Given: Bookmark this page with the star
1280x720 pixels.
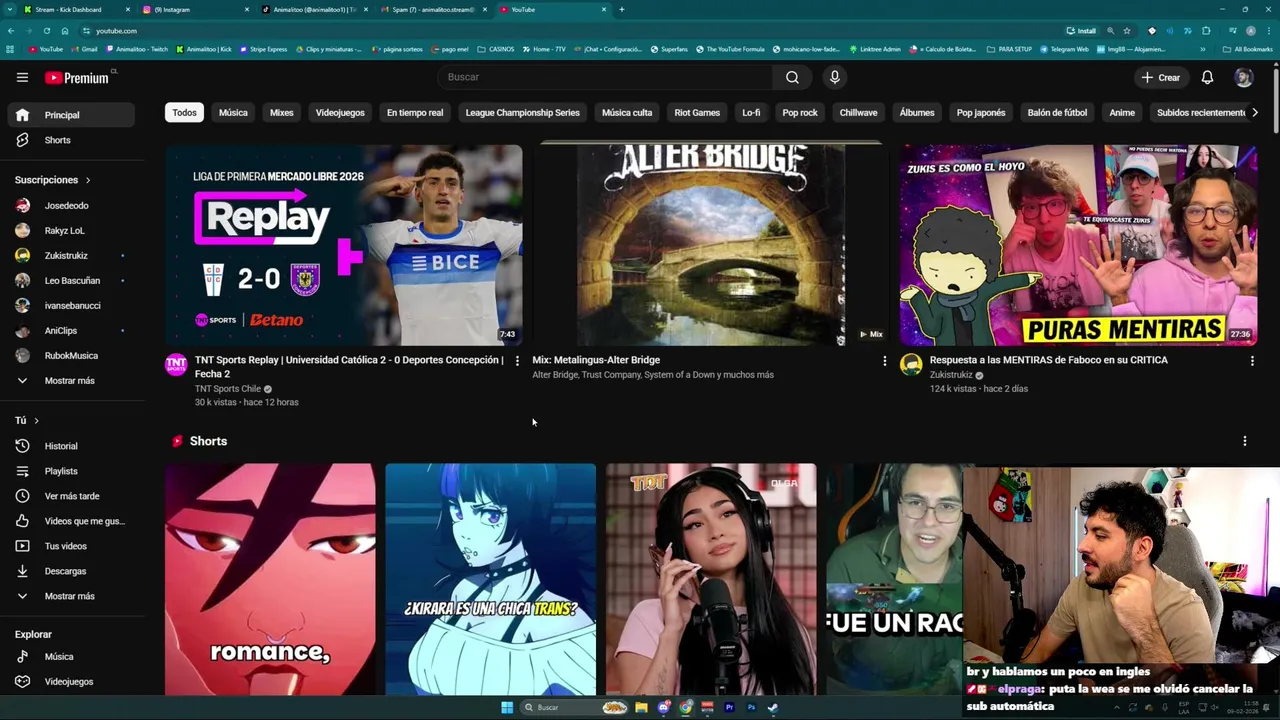Looking at the screenshot, I should 1127,31.
